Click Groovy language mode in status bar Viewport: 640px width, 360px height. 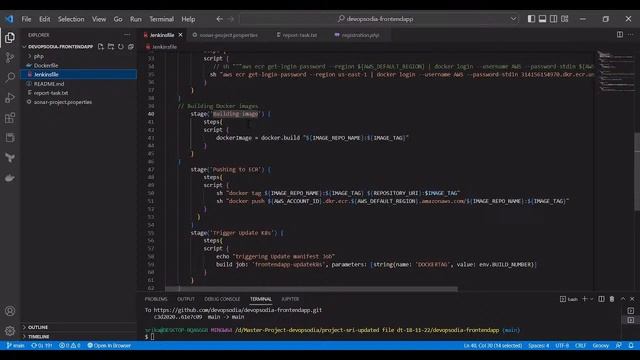pos(600,345)
